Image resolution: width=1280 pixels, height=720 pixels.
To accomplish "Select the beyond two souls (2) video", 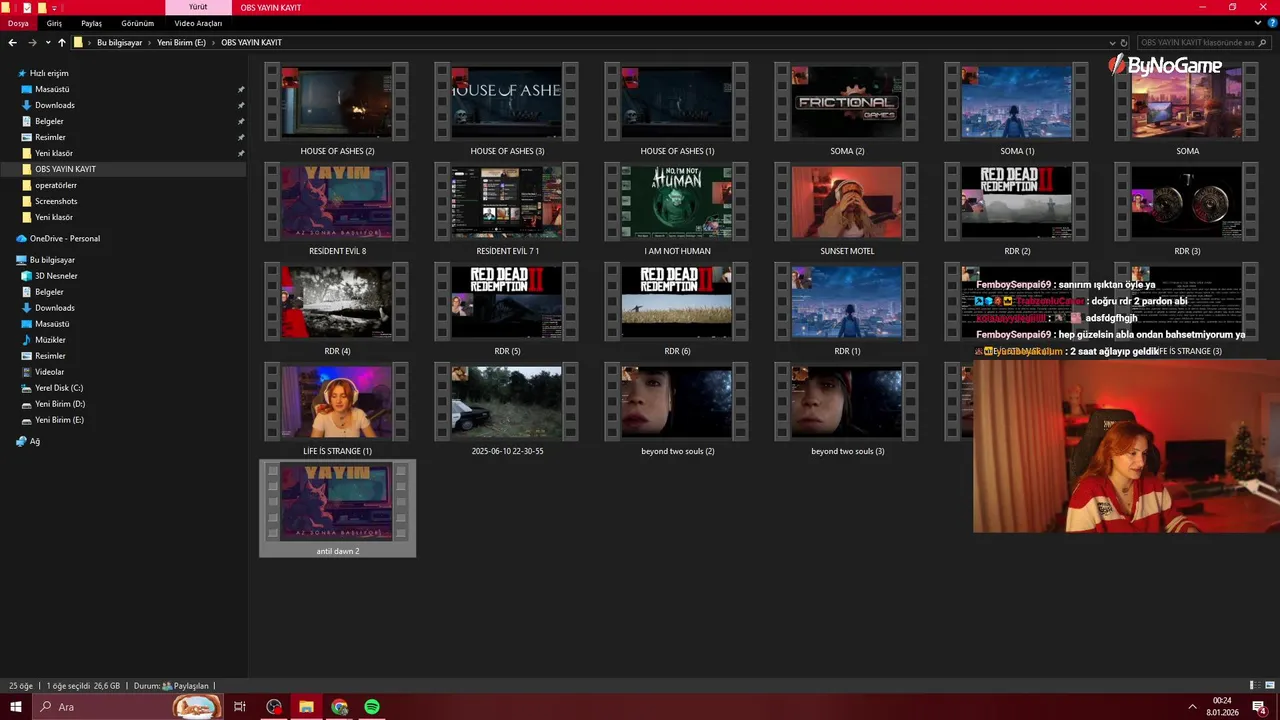I will pyautogui.click(x=677, y=409).
